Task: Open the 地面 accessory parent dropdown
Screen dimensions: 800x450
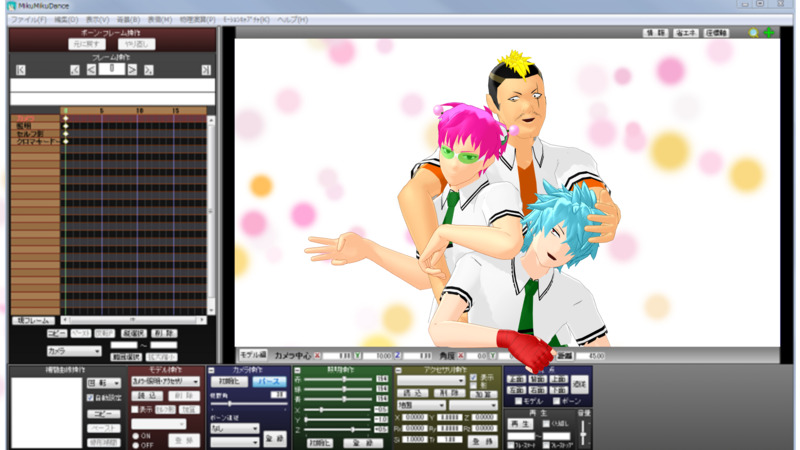Action: coord(421,405)
